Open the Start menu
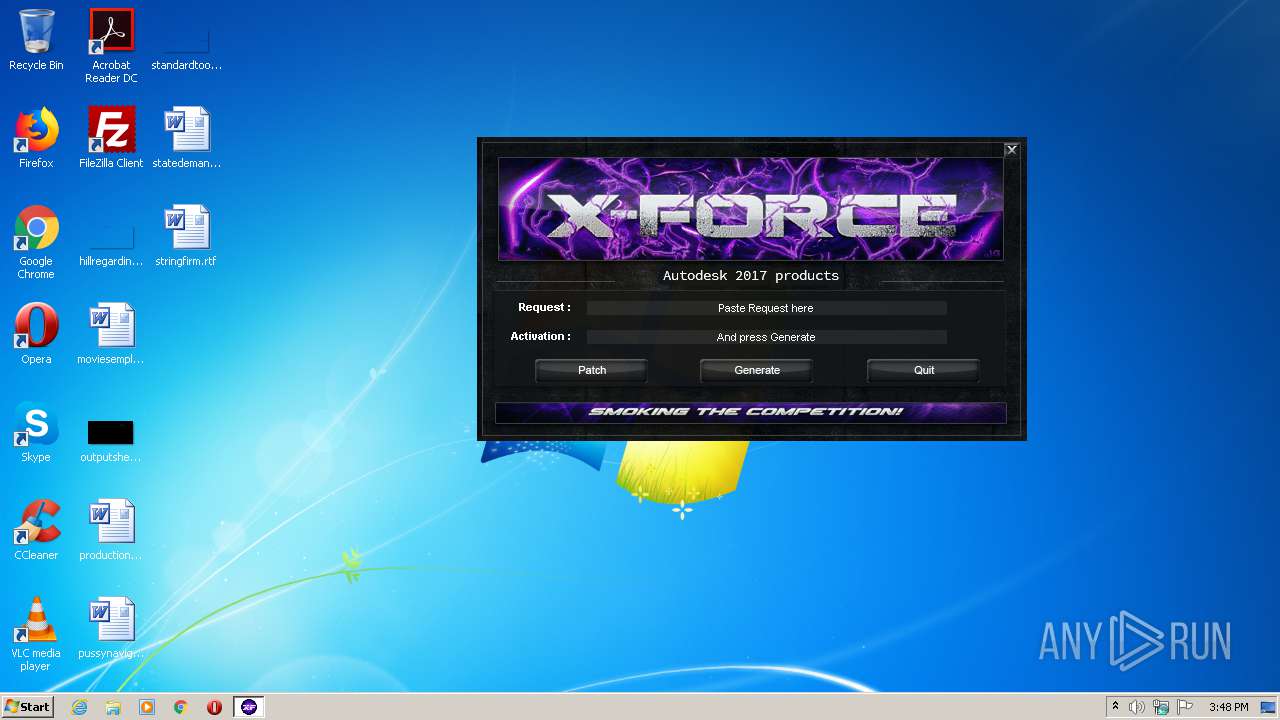The height and width of the screenshot is (720, 1280). [27, 707]
